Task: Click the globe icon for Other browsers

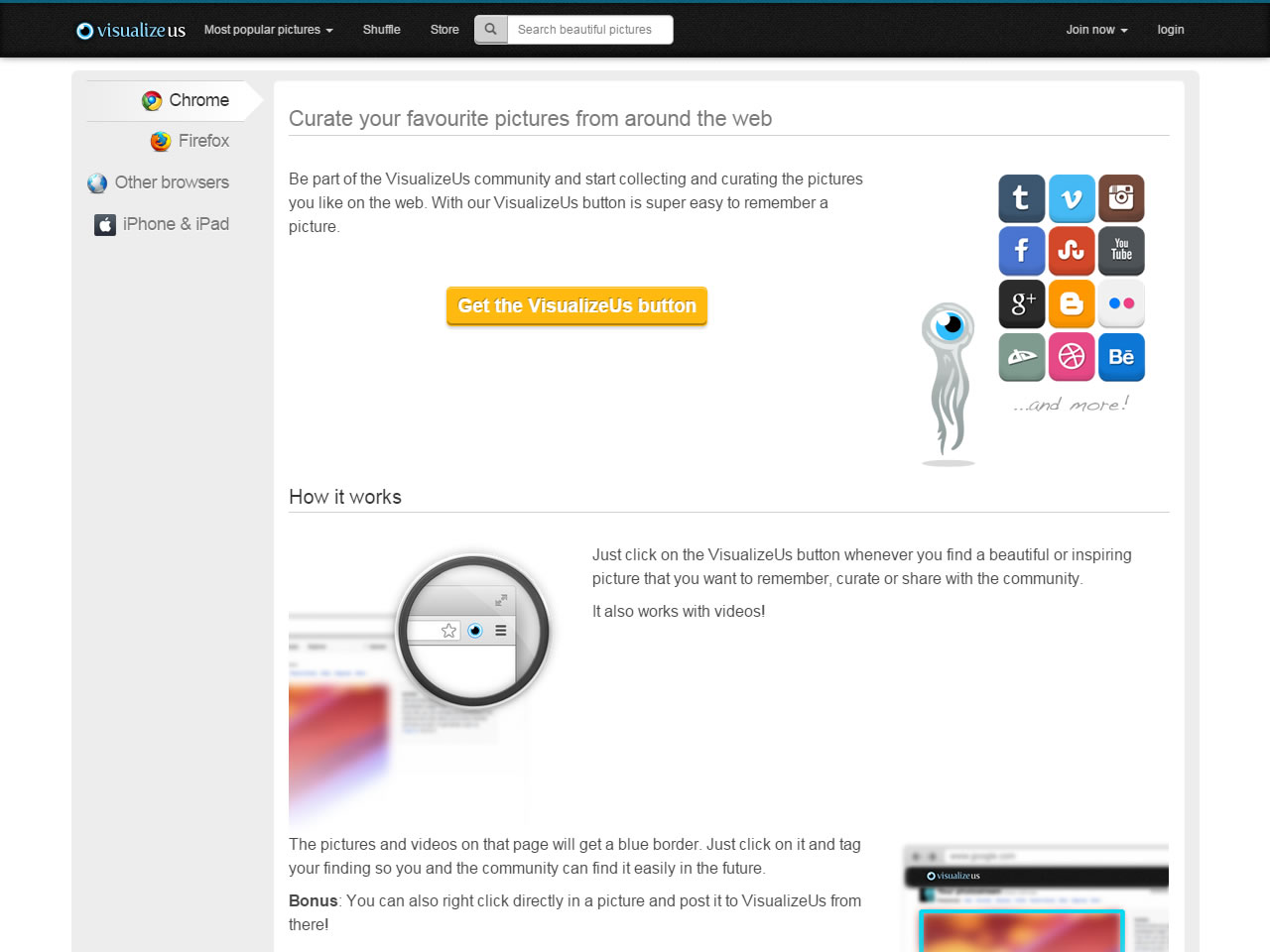Action: pyautogui.click(x=97, y=183)
